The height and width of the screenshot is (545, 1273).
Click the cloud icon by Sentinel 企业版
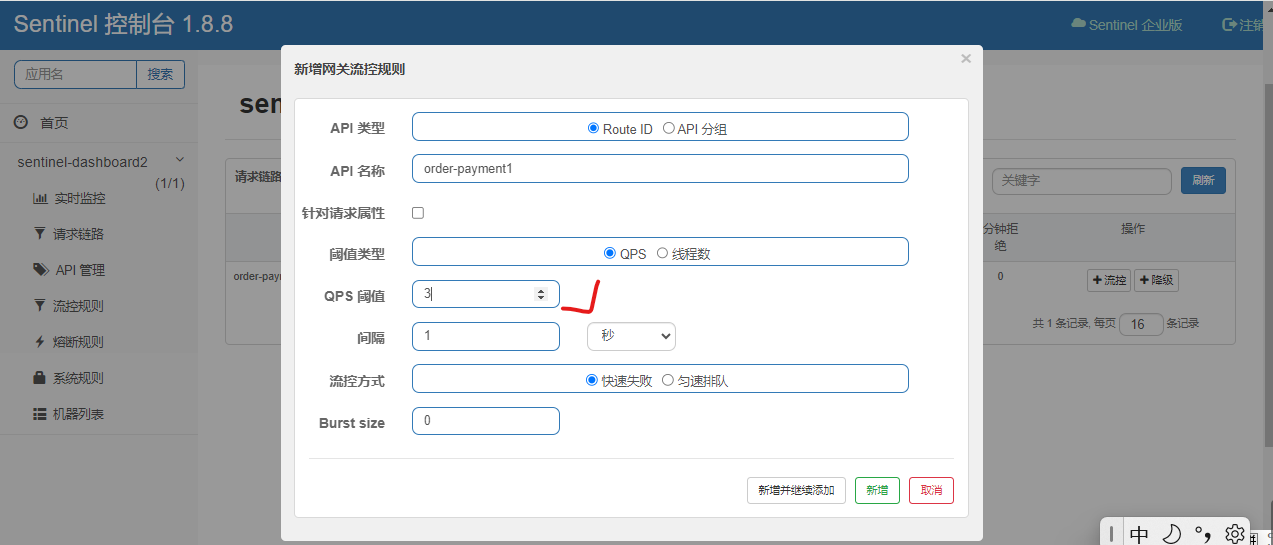click(x=1078, y=24)
